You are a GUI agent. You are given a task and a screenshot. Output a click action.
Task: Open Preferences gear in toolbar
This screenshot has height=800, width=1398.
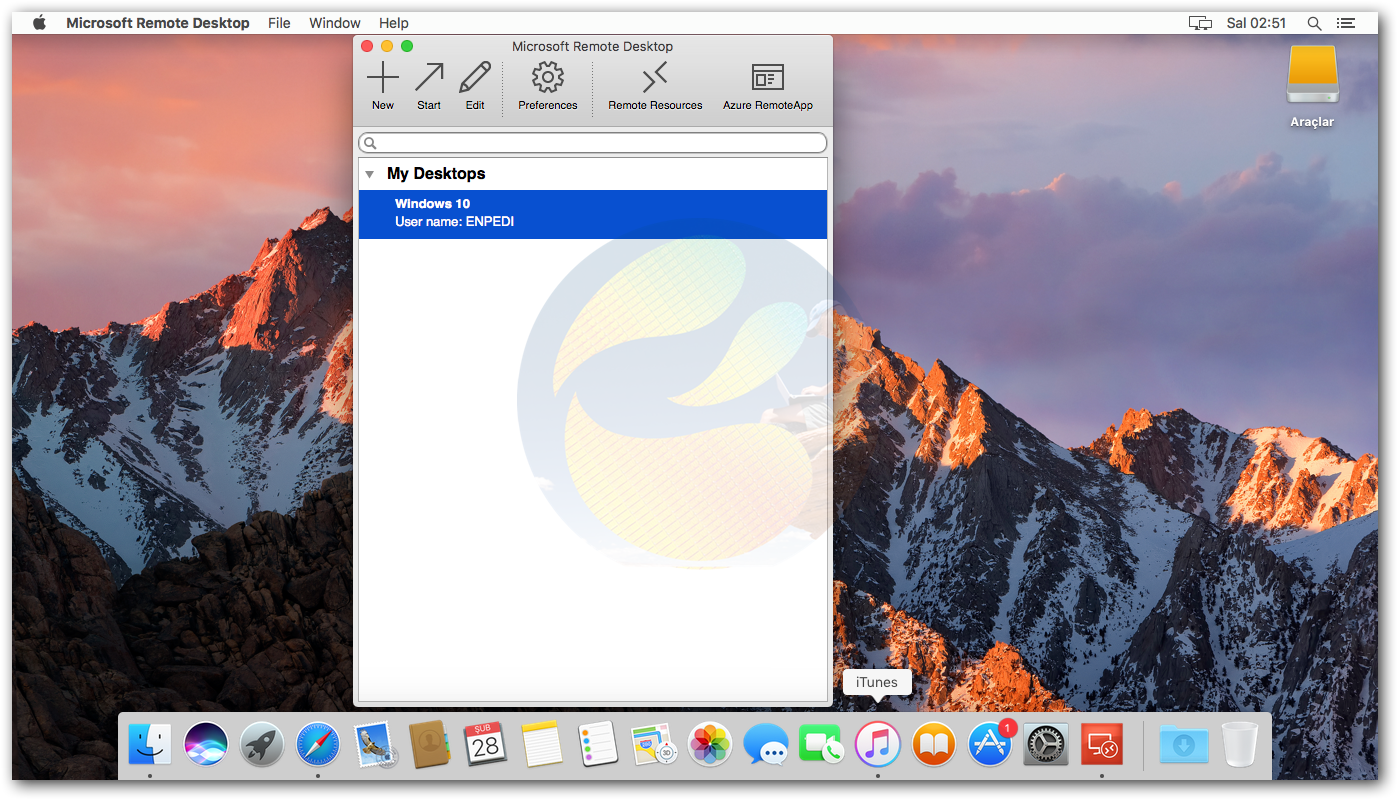(x=548, y=85)
